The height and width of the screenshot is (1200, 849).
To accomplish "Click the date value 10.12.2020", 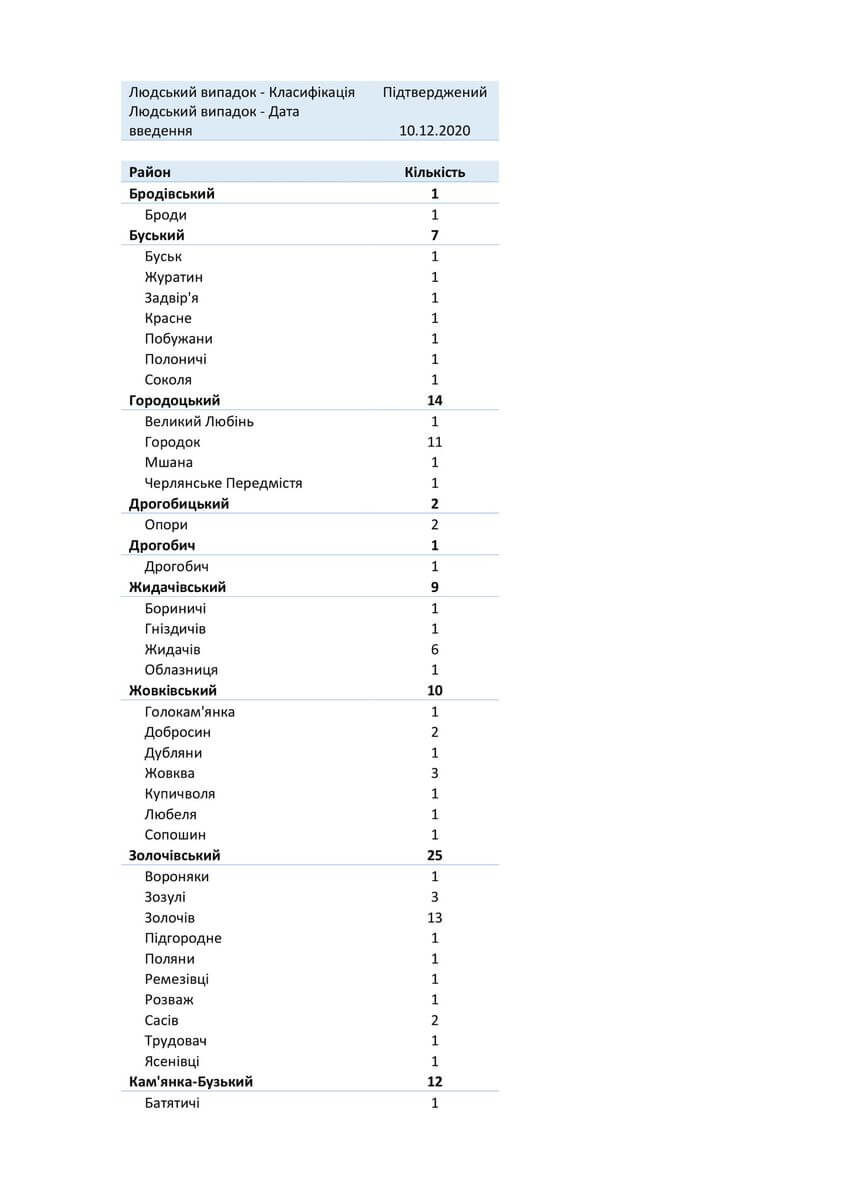I will click(x=435, y=130).
